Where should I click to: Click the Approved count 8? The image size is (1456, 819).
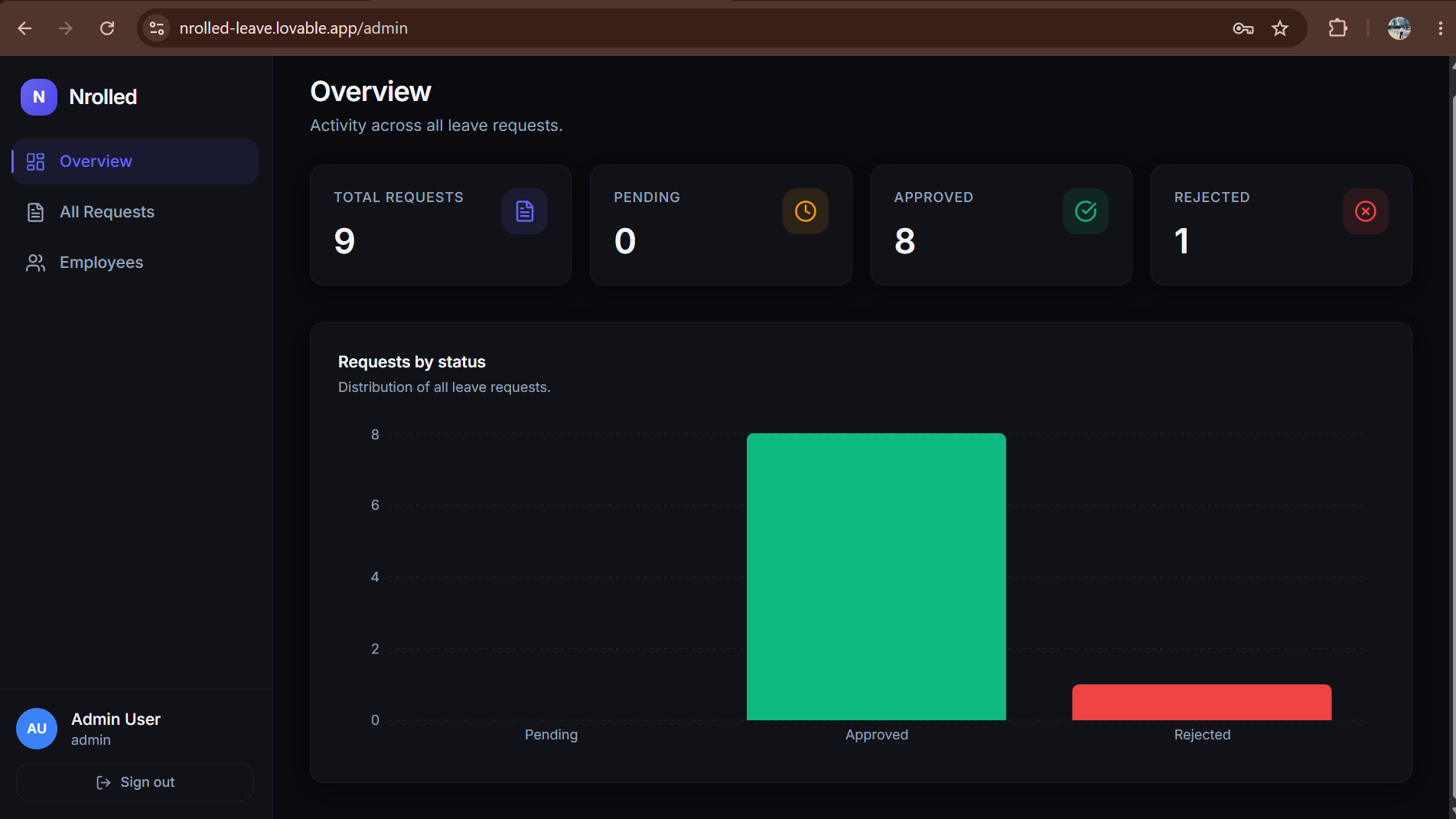click(905, 241)
